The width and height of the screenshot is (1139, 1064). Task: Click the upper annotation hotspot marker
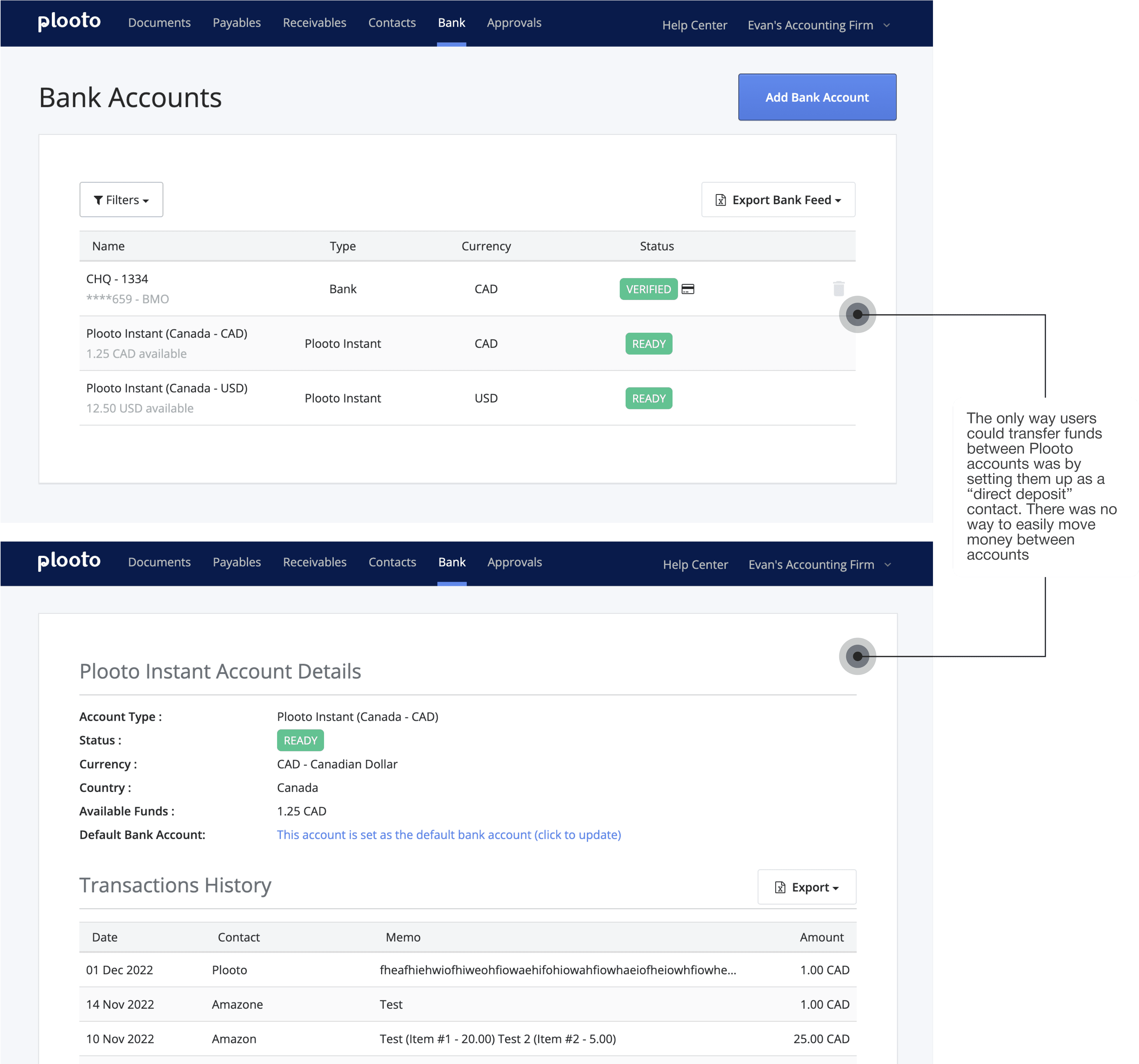857,314
